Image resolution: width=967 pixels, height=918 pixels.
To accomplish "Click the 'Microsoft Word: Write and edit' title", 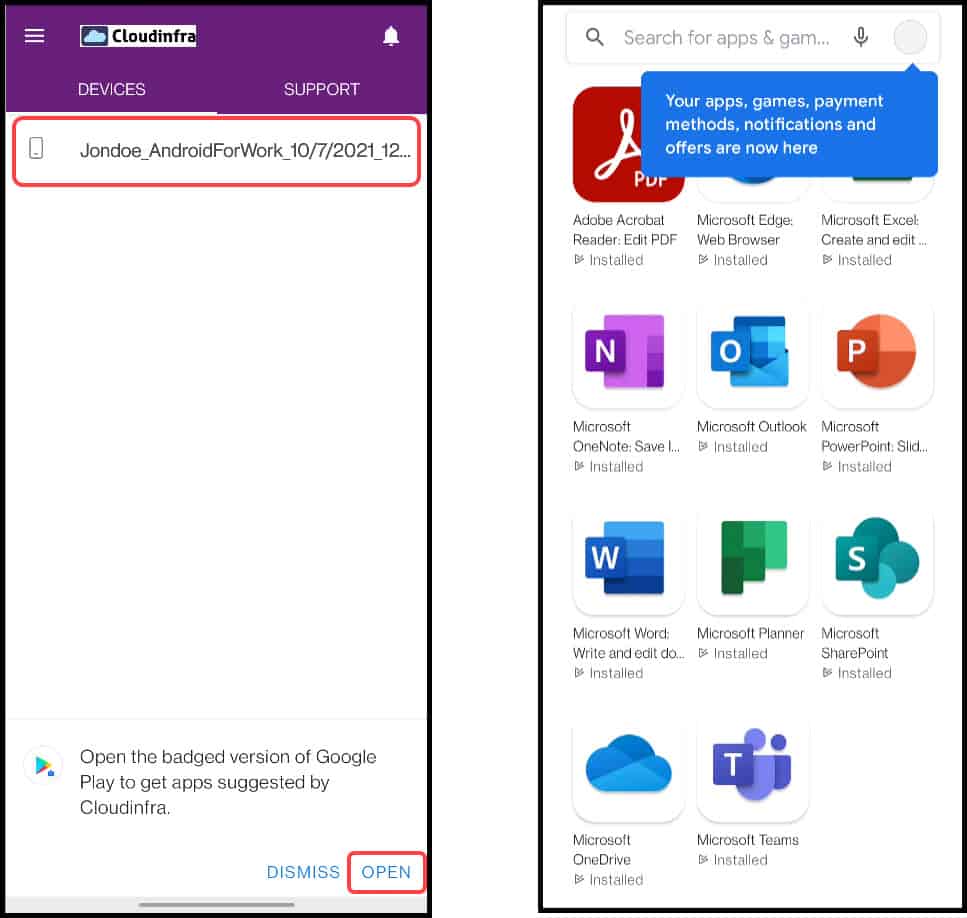I will (628, 642).
